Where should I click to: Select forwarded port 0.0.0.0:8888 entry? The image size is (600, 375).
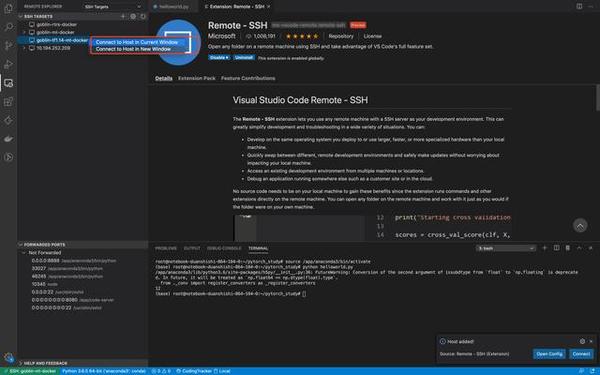74,261
